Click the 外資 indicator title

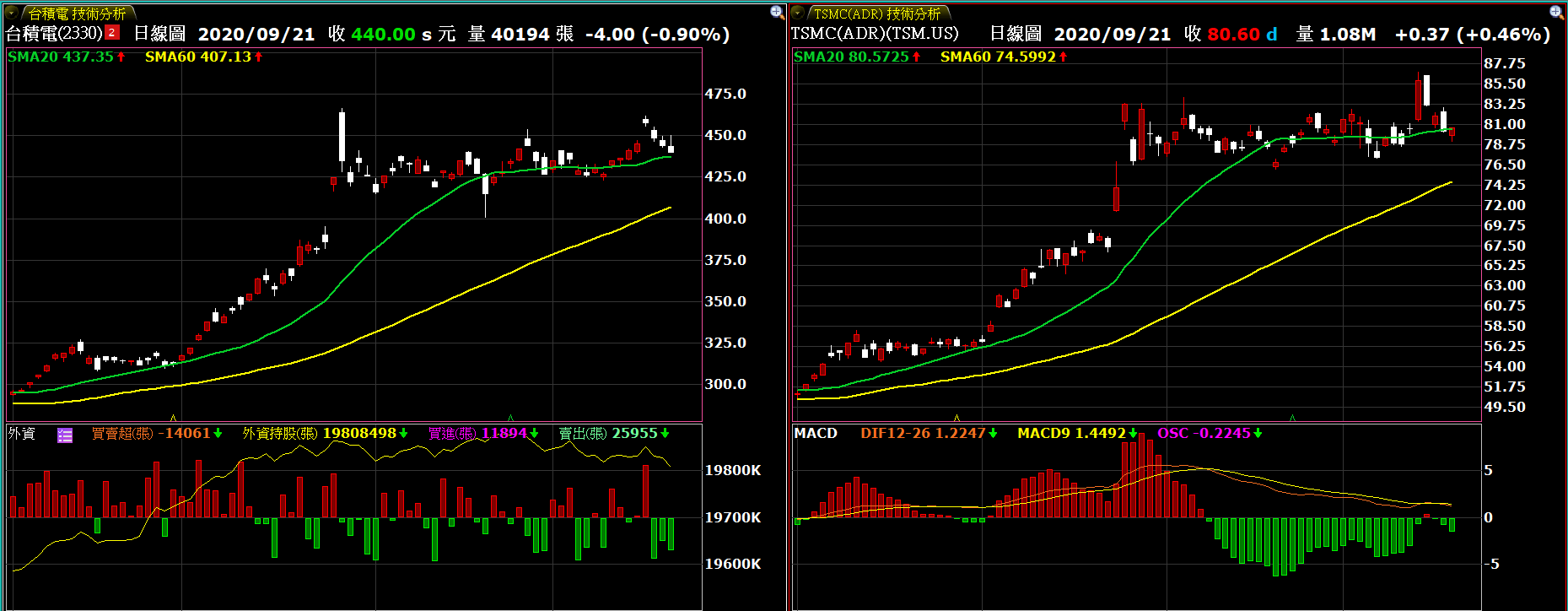click(x=22, y=434)
